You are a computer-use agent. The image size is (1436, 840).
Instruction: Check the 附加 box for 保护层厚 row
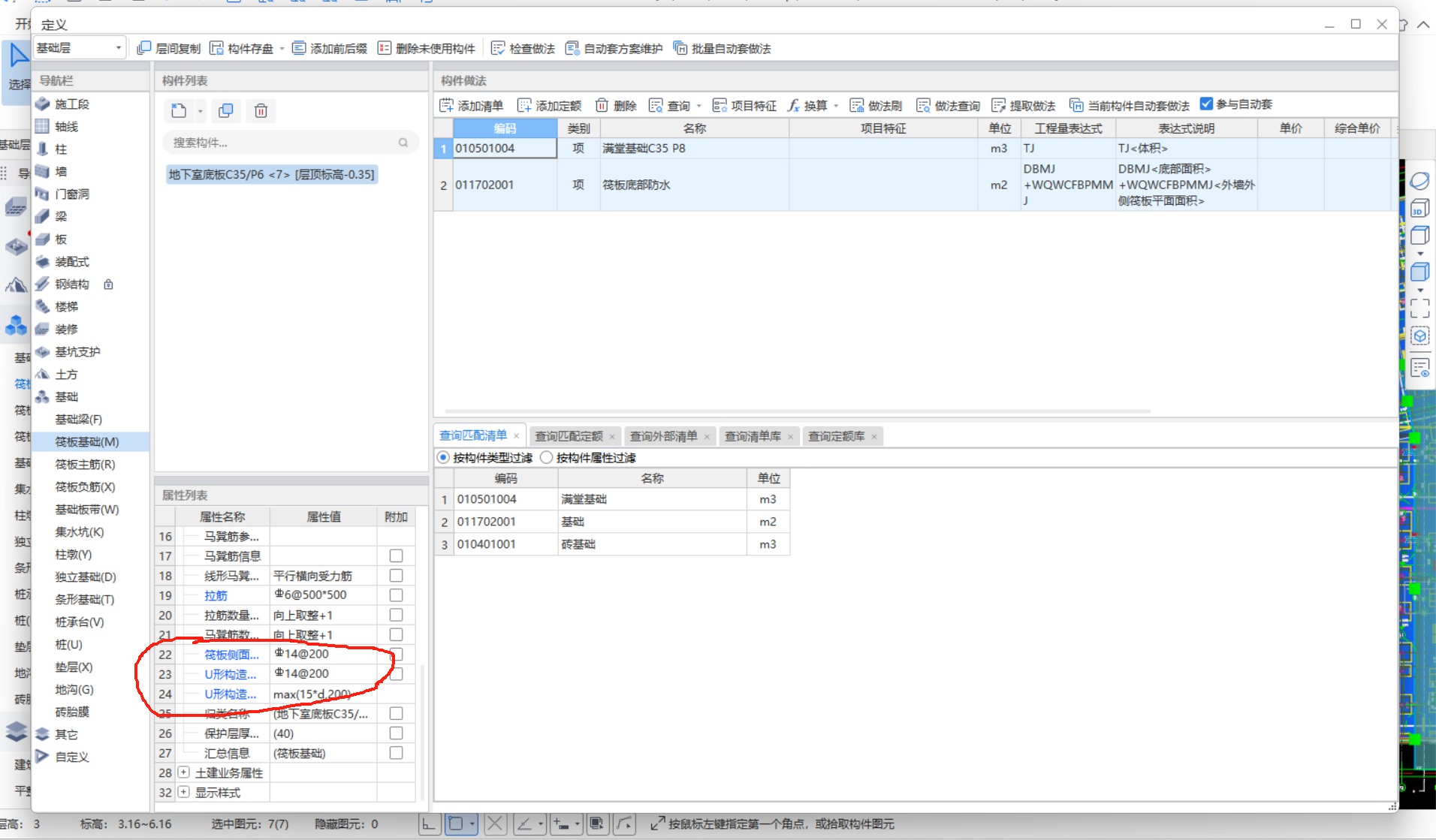pyautogui.click(x=396, y=733)
